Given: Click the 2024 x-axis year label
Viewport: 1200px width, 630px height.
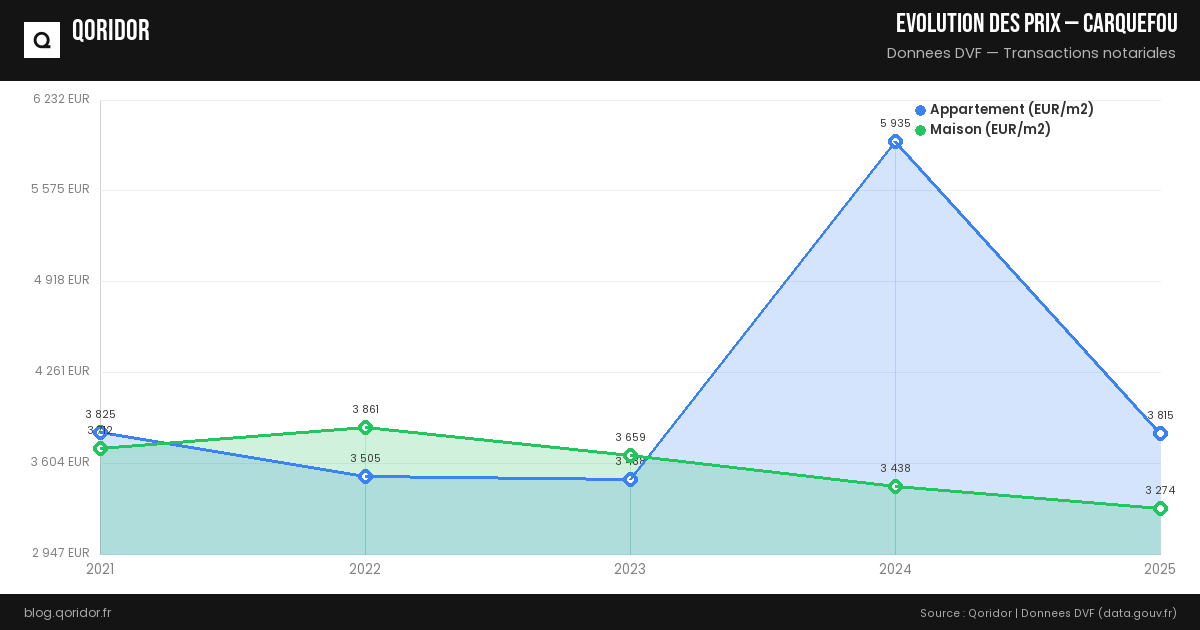Looking at the screenshot, I should pos(895,569).
